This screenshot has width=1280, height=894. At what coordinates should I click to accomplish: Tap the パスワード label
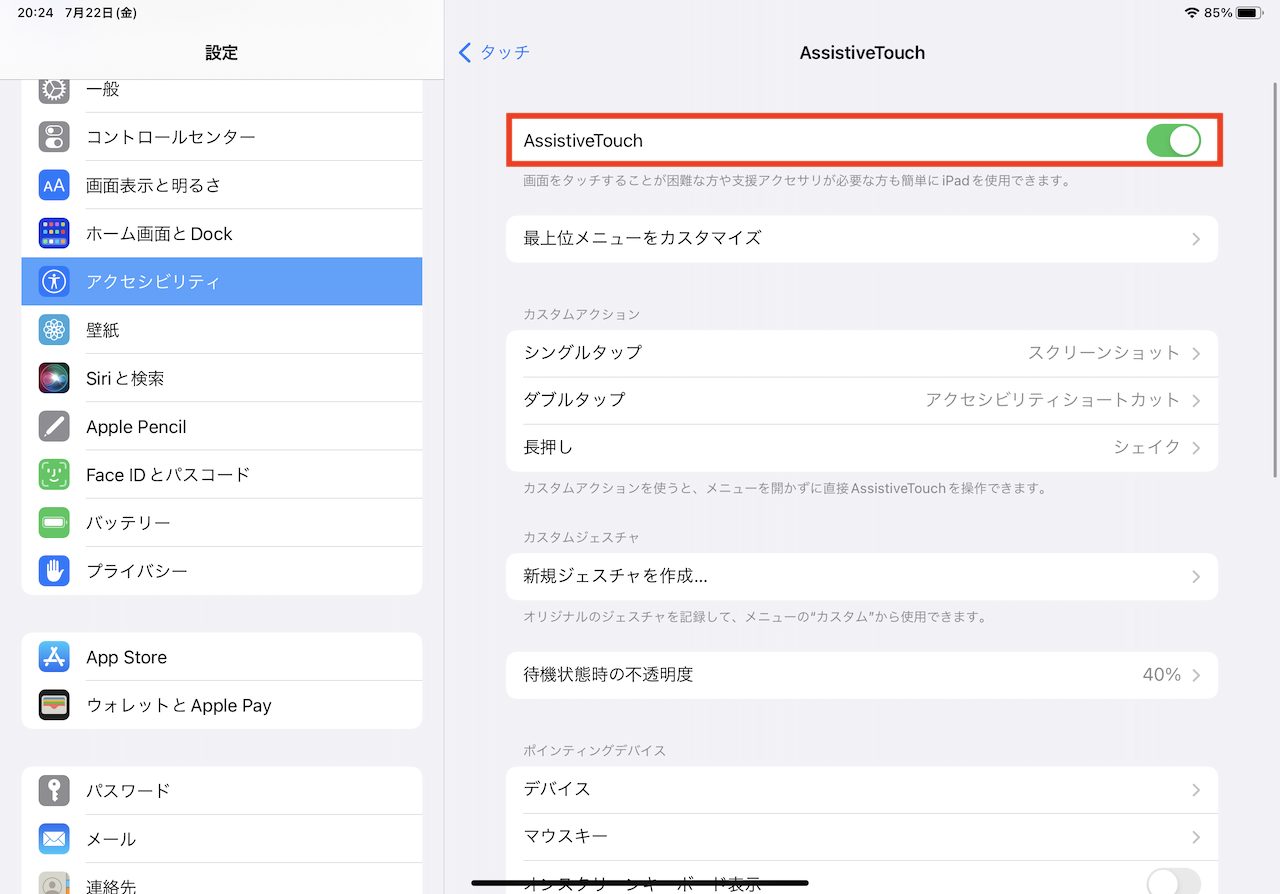[x=128, y=790]
